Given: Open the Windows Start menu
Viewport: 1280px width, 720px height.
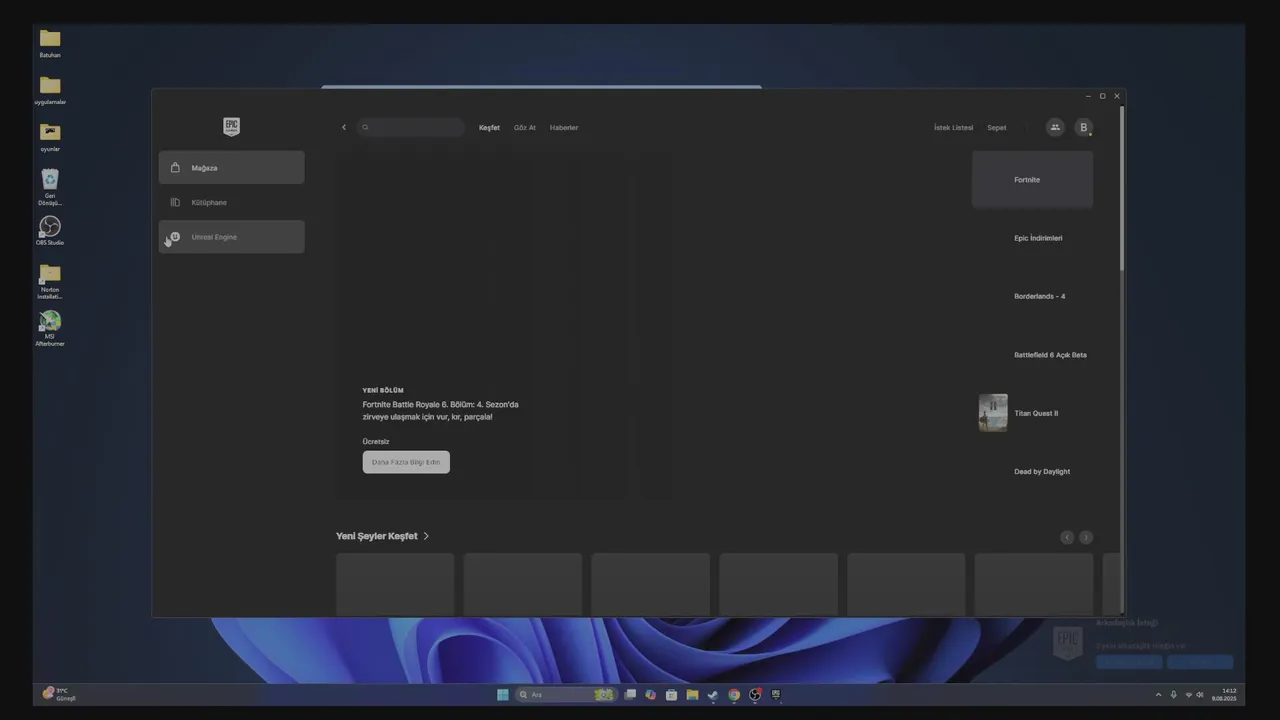Looking at the screenshot, I should pos(503,694).
